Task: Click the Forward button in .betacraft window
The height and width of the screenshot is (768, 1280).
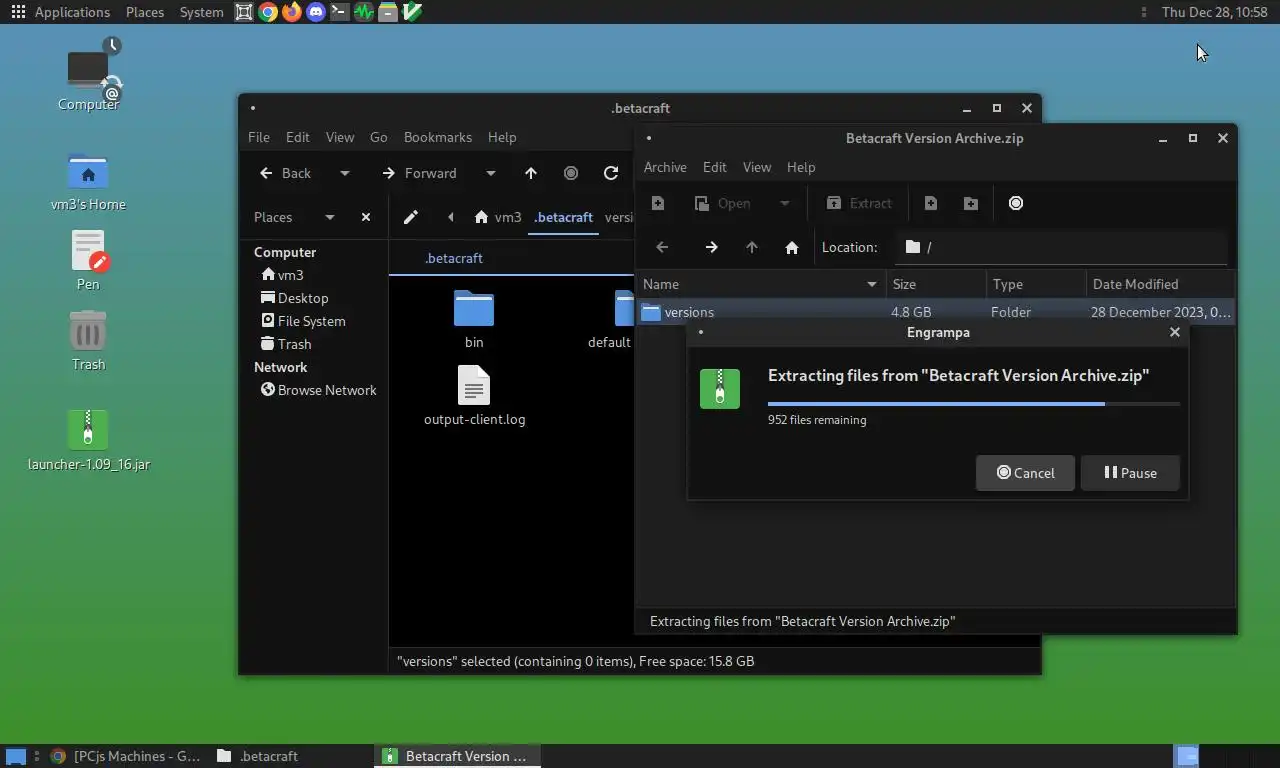Action: pos(419,173)
